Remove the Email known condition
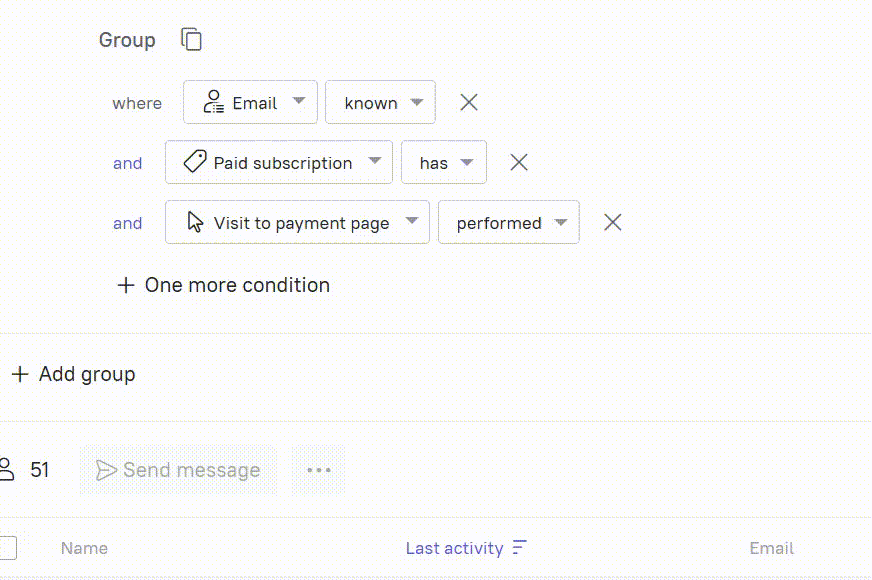Image resolution: width=872 pixels, height=580 pixels. pyautogui.click(x=469, y=102)
